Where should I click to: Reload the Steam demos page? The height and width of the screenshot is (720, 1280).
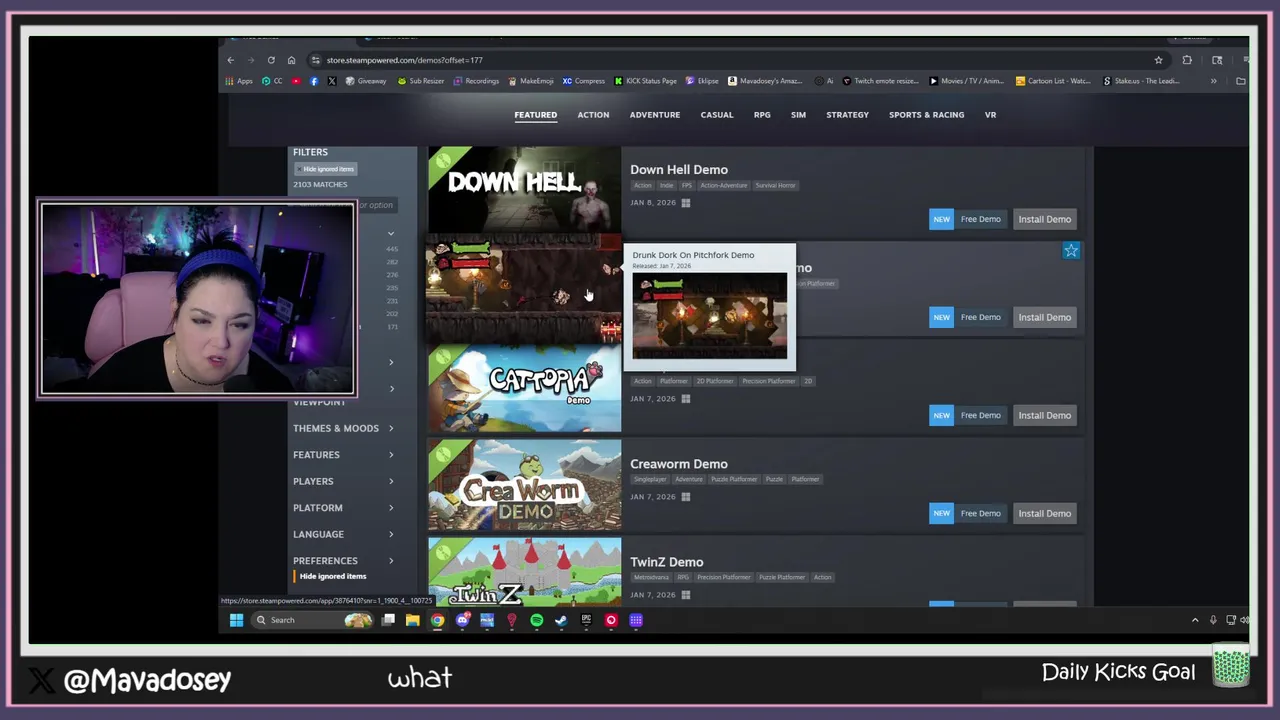(x=271, y=60)
